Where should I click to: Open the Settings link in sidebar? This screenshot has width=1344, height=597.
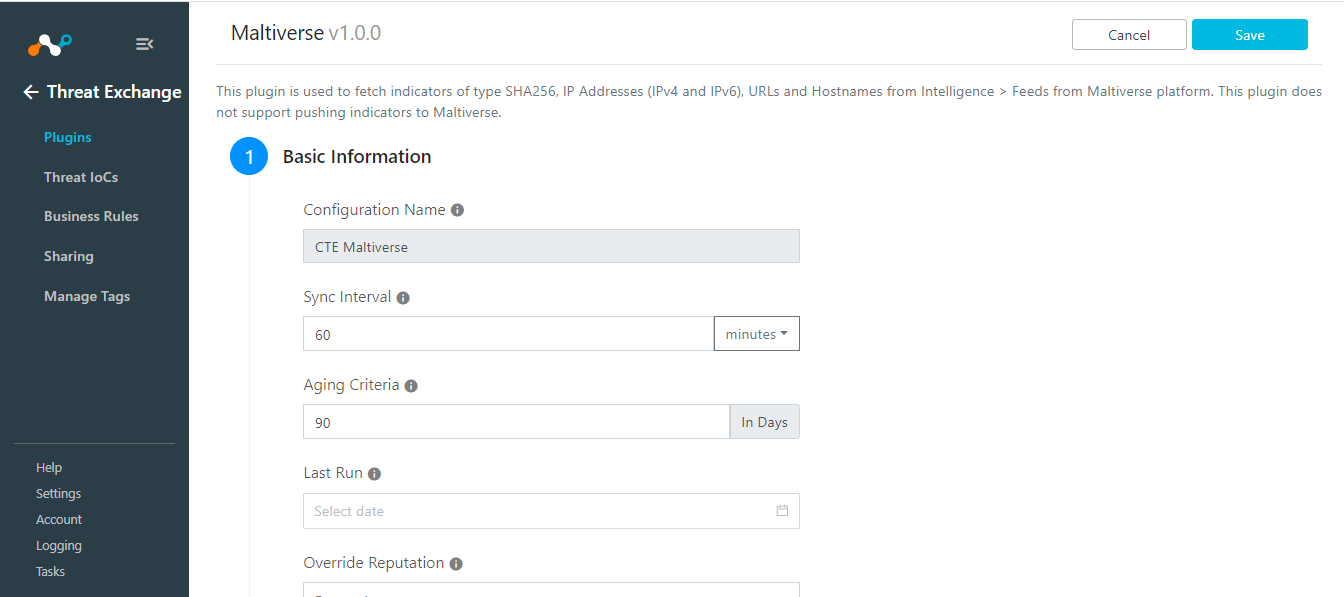(59, 494)
